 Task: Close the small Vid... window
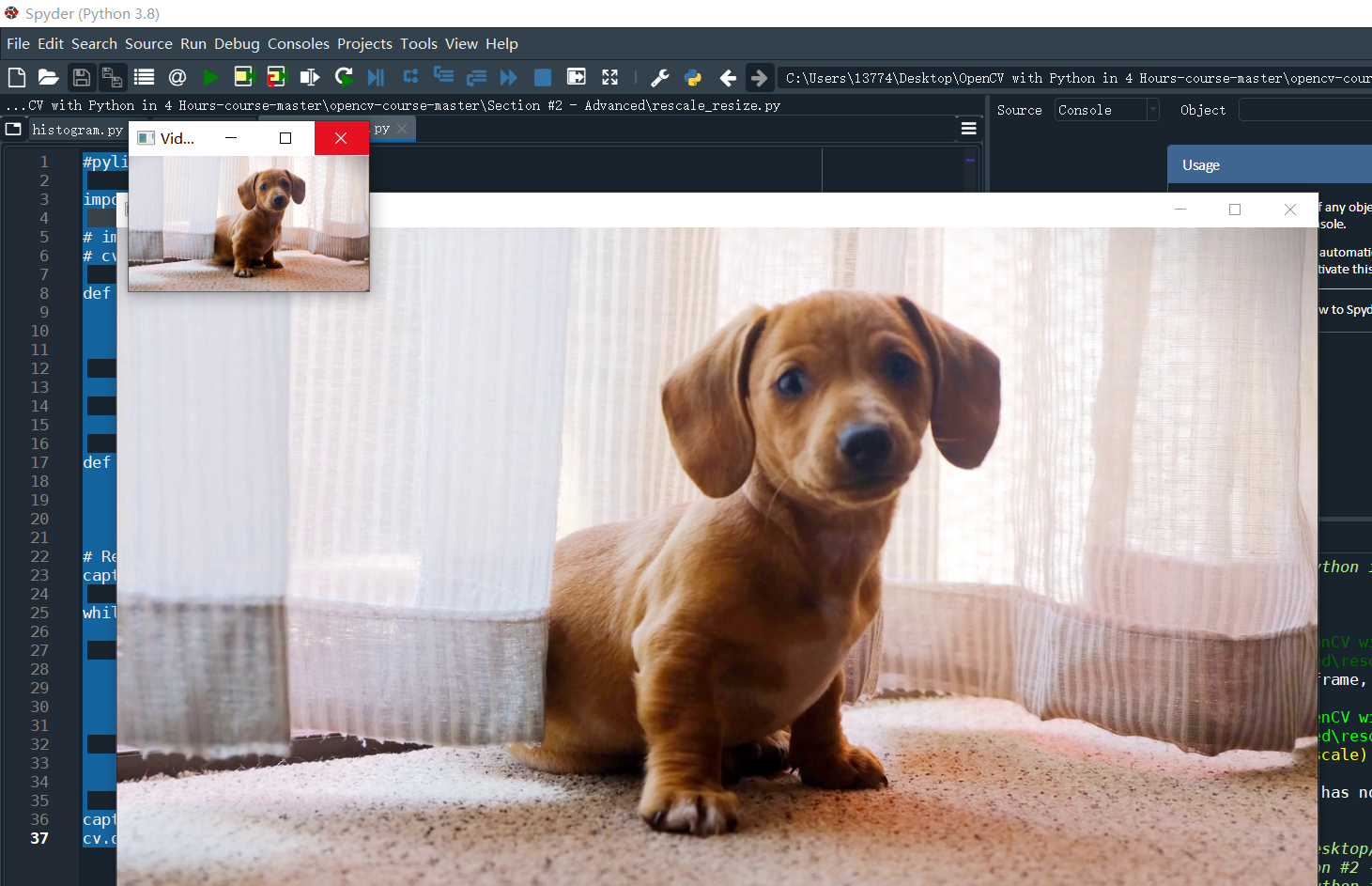[x=341, y=138]
